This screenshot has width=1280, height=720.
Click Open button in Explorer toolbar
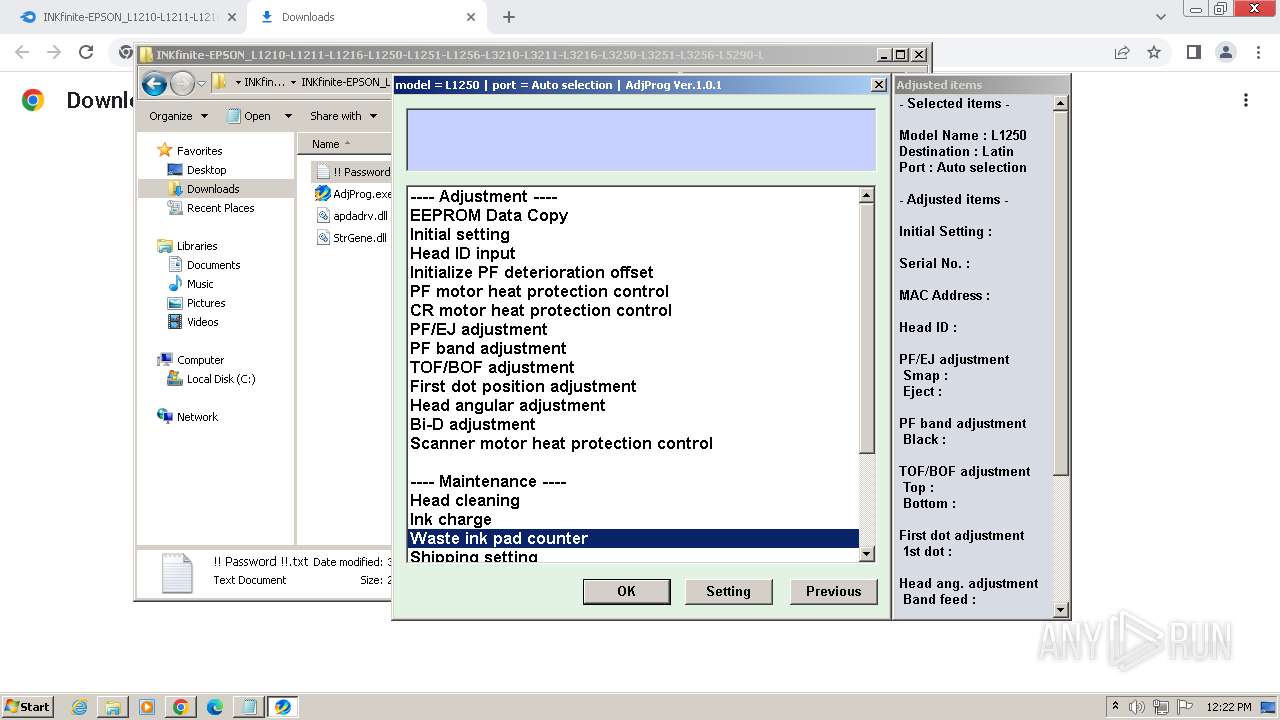click(x=250, y=116)
